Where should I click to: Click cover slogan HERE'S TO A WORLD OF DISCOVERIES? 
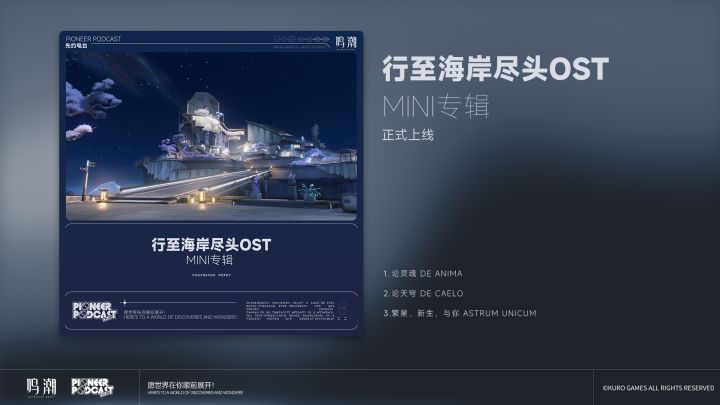180,317
